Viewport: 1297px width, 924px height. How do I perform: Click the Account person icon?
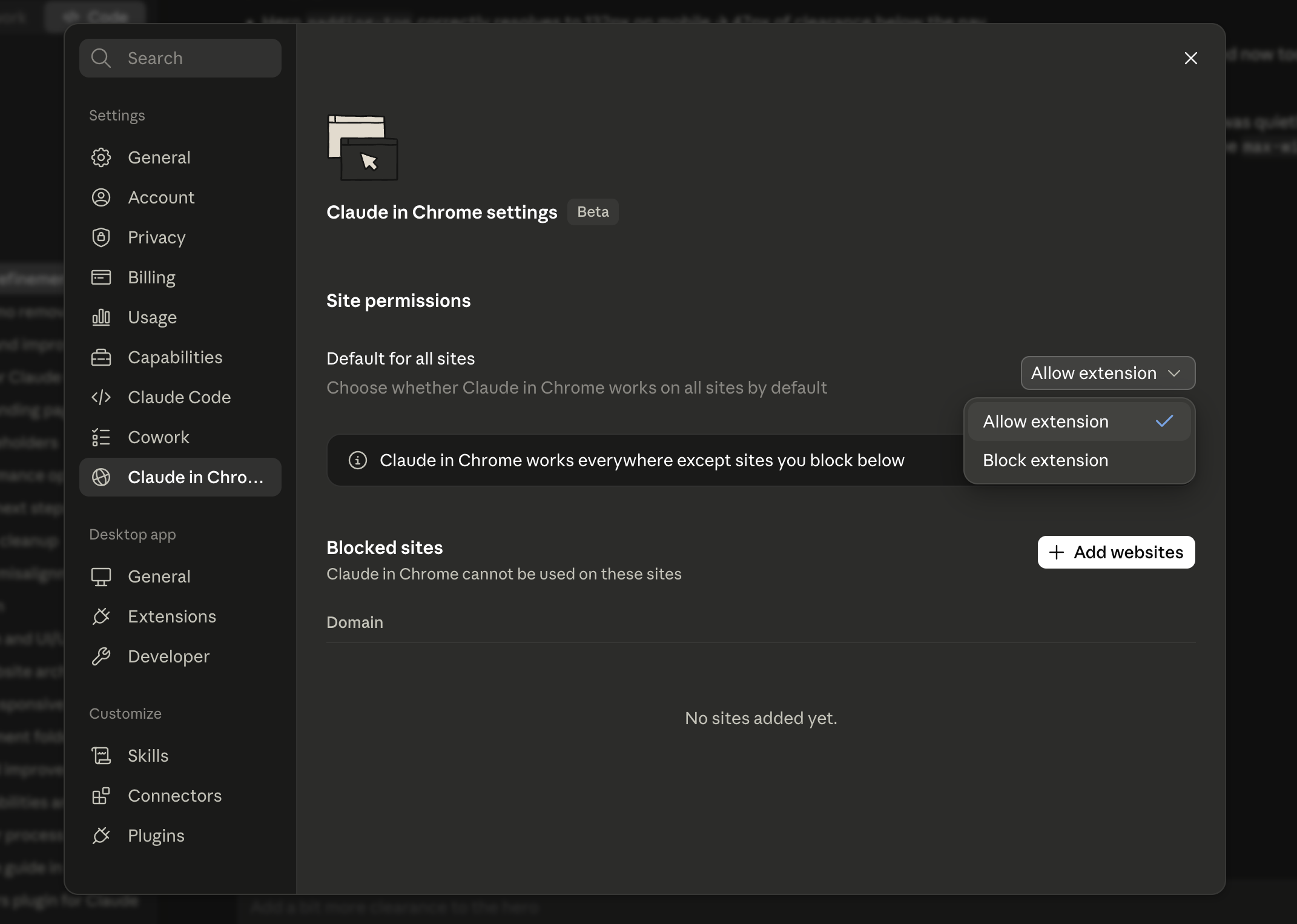(101, 197)
